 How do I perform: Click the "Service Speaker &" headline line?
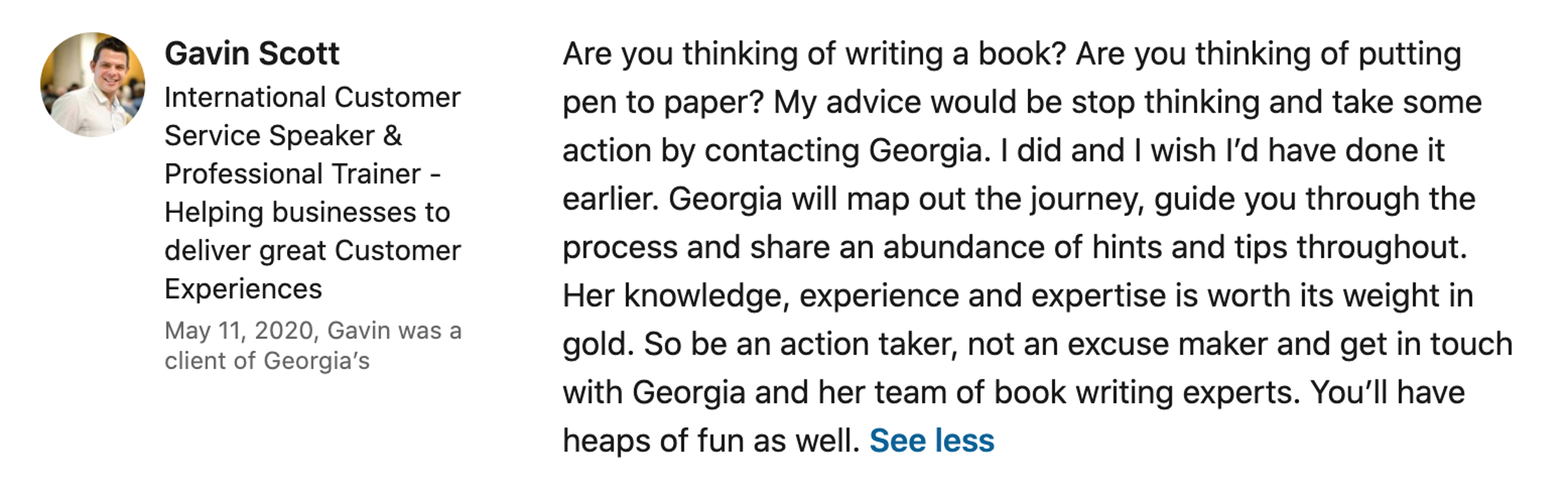click(x=282, y=136)
